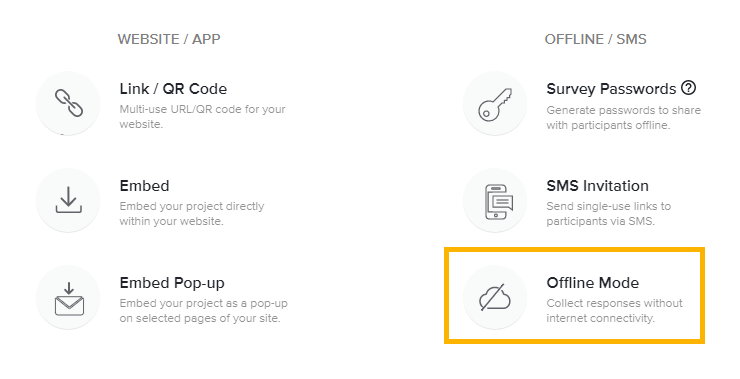This screenshot has width=740, height=379.
Task: Click the Multi-use URL/QR code description text
Action: point(202,117)
